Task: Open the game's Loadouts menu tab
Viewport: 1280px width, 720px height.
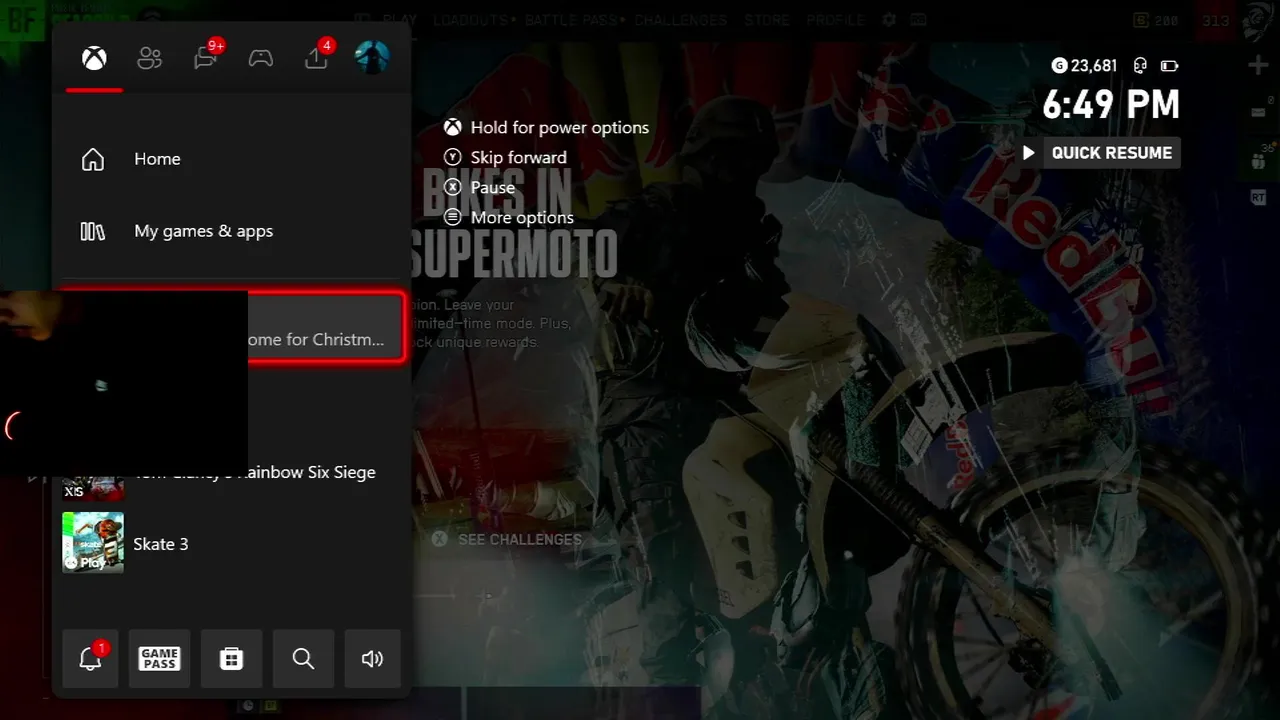Action: (471, 20)
